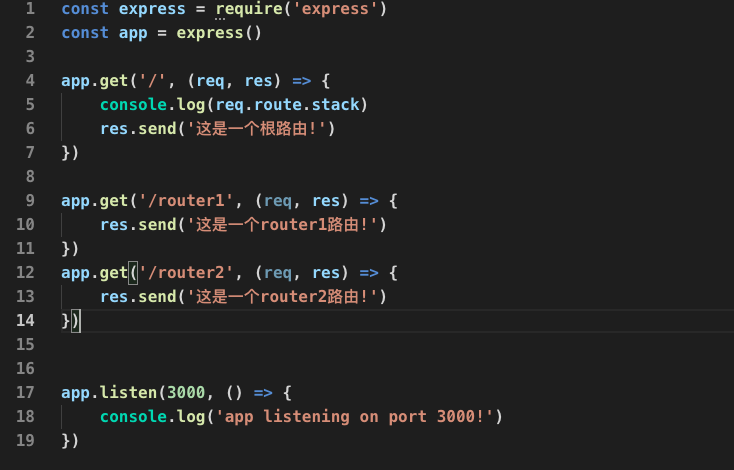Click the 'express()' call on line 2
This screenshot has height=470, width=734.
pyautogui.click(x=219, y=33)
